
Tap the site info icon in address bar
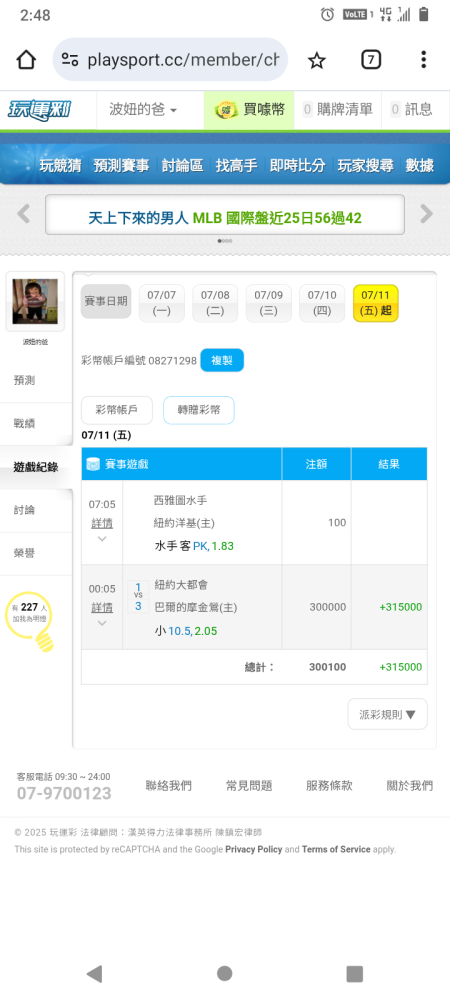(69, 60)
